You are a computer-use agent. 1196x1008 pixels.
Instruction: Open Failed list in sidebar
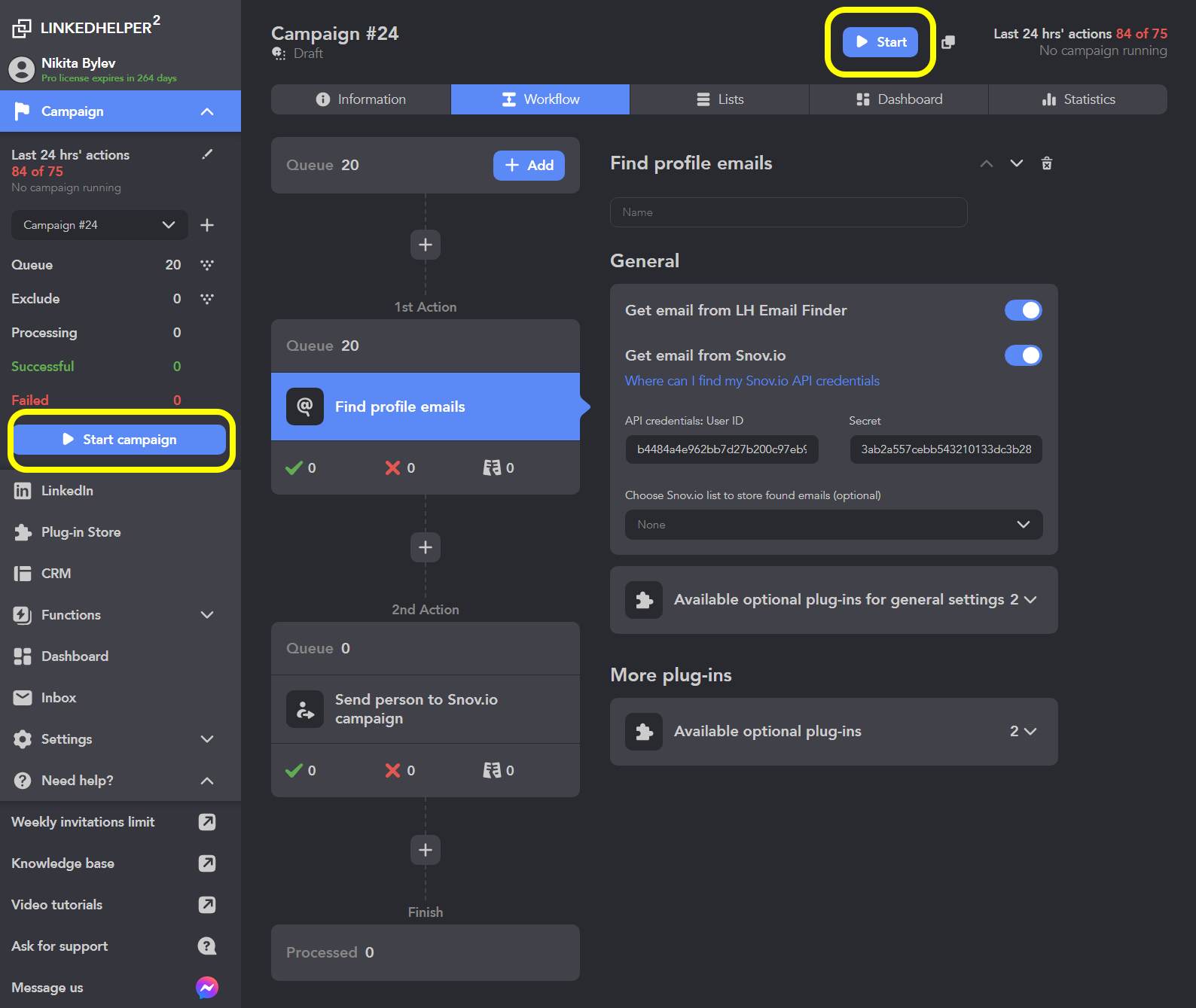coord(98,400)
